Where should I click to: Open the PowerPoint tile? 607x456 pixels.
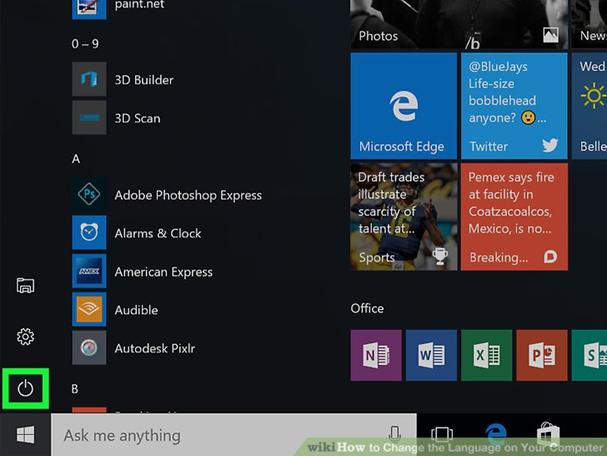[x=542, y=355]
